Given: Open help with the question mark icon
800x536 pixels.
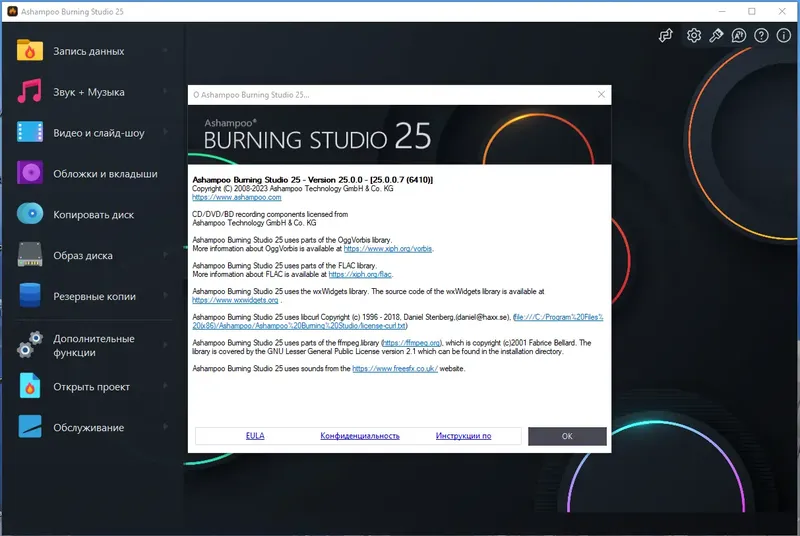Looking at the screenshot, I should 761,35.
